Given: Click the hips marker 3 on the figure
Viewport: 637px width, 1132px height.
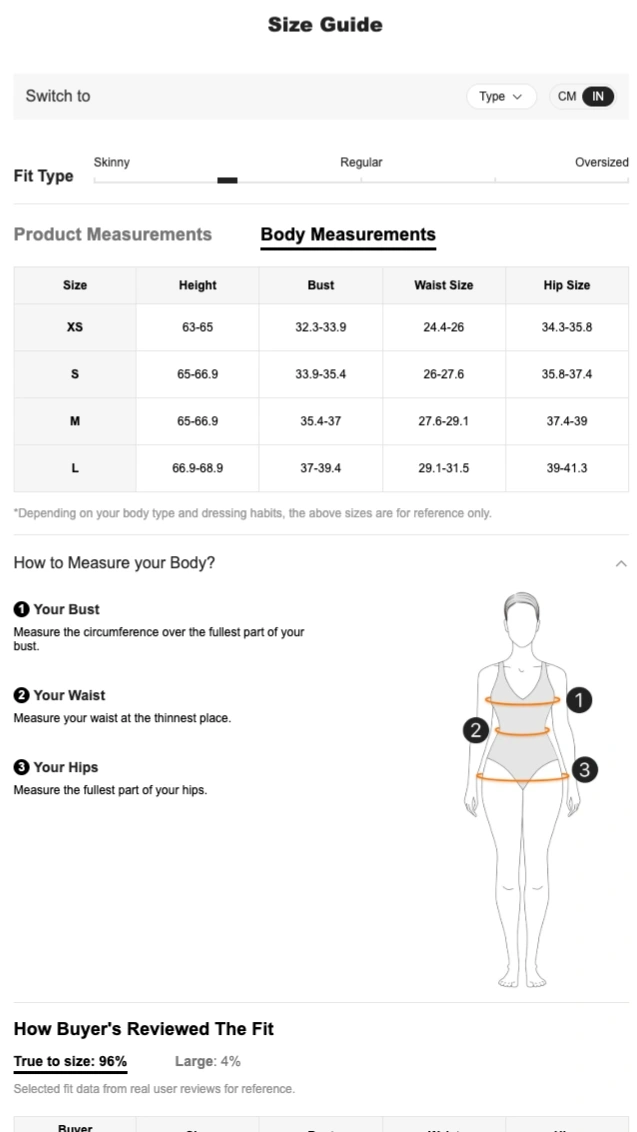Looking at the screenshot, I should point(584,769).
